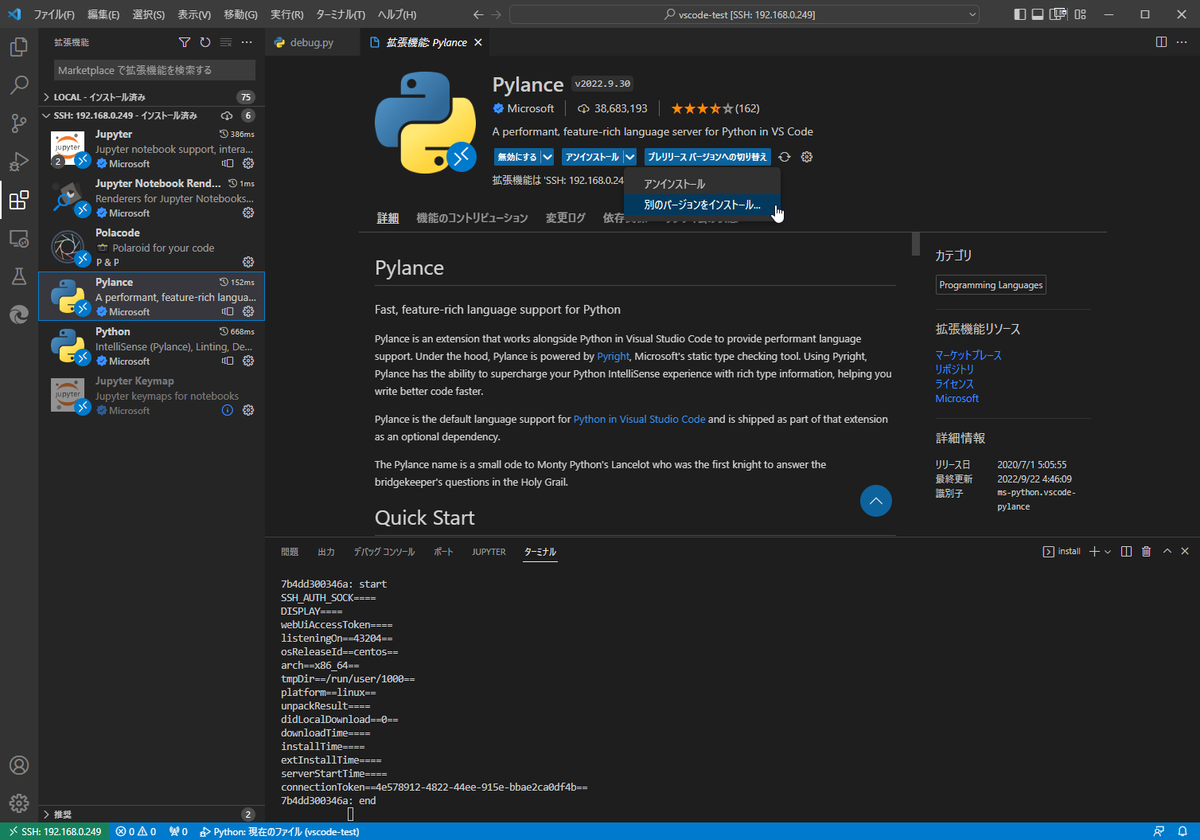Viewport: 1200px width, 840px height.
Task: Open Manage gear for Jupyter Notebook Renderers
Action: pyautogui.click(x=248, y=213)
